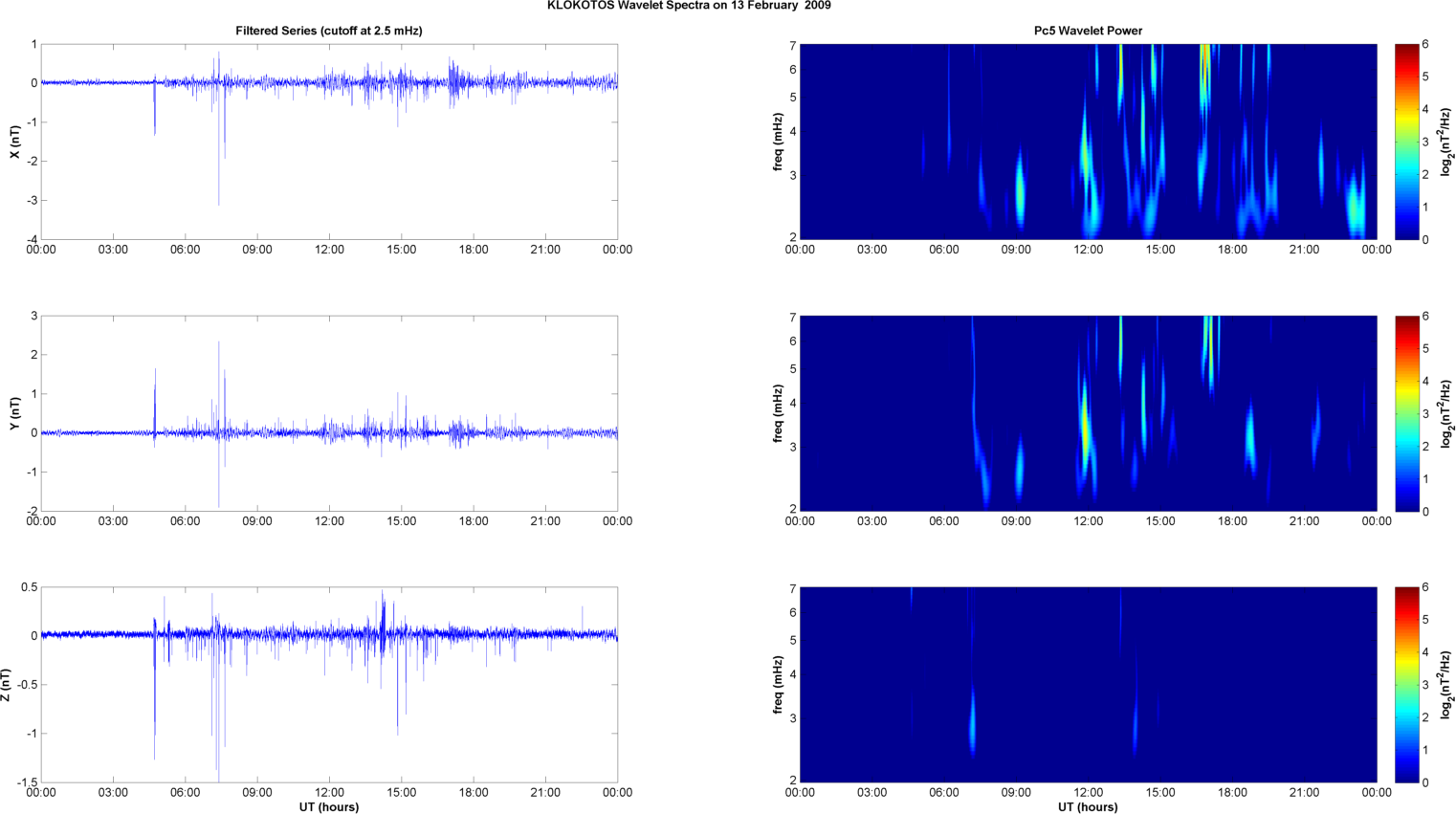Click the '-1.5' y-axis tick on the Z series plot
Viewport: 1456px width, 814px height.
(27, 782)
